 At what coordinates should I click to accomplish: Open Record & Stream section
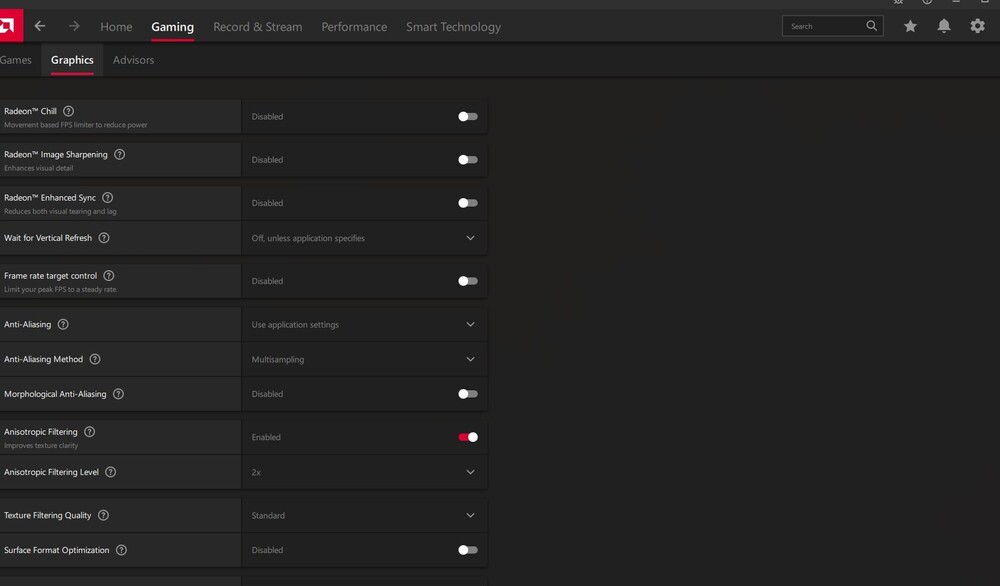(257, 27)
